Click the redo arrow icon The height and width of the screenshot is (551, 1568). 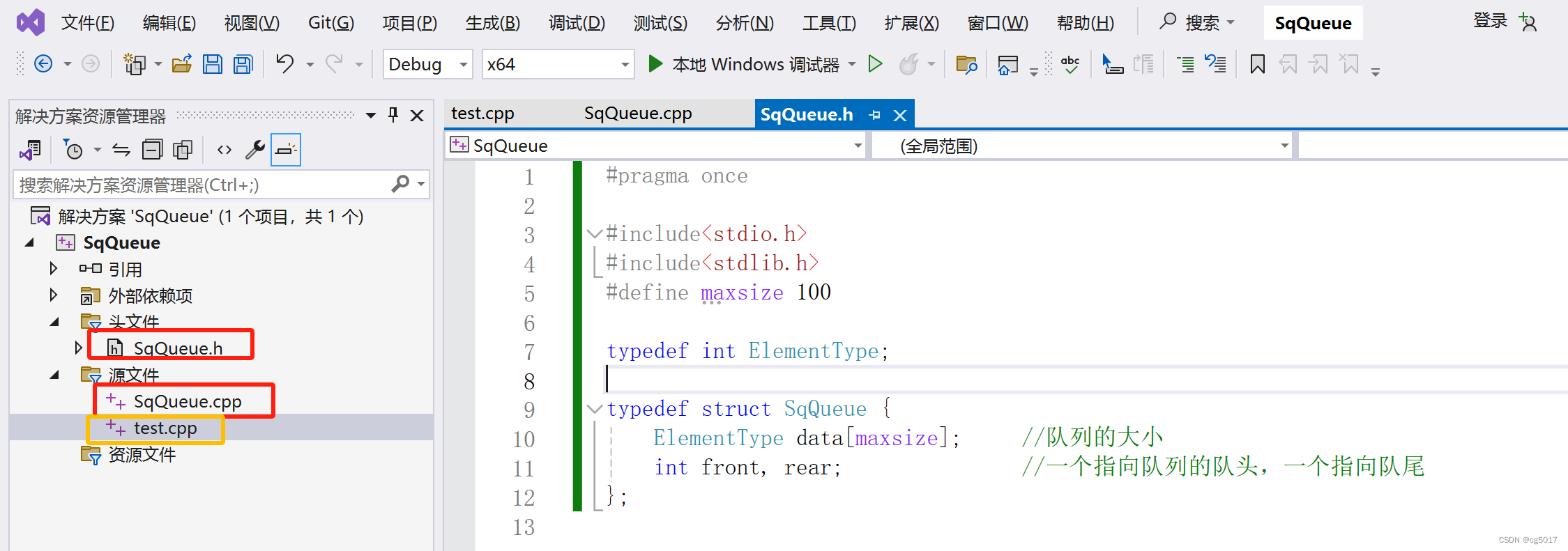335,64
